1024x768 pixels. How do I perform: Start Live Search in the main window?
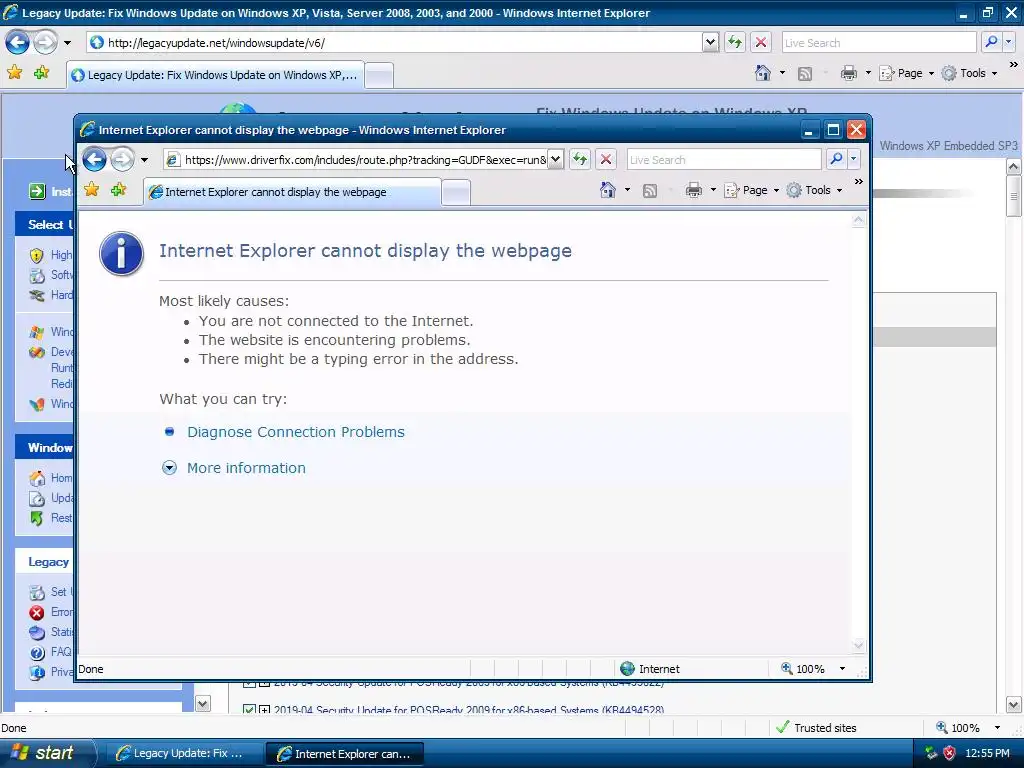click(x=991, y=42)
